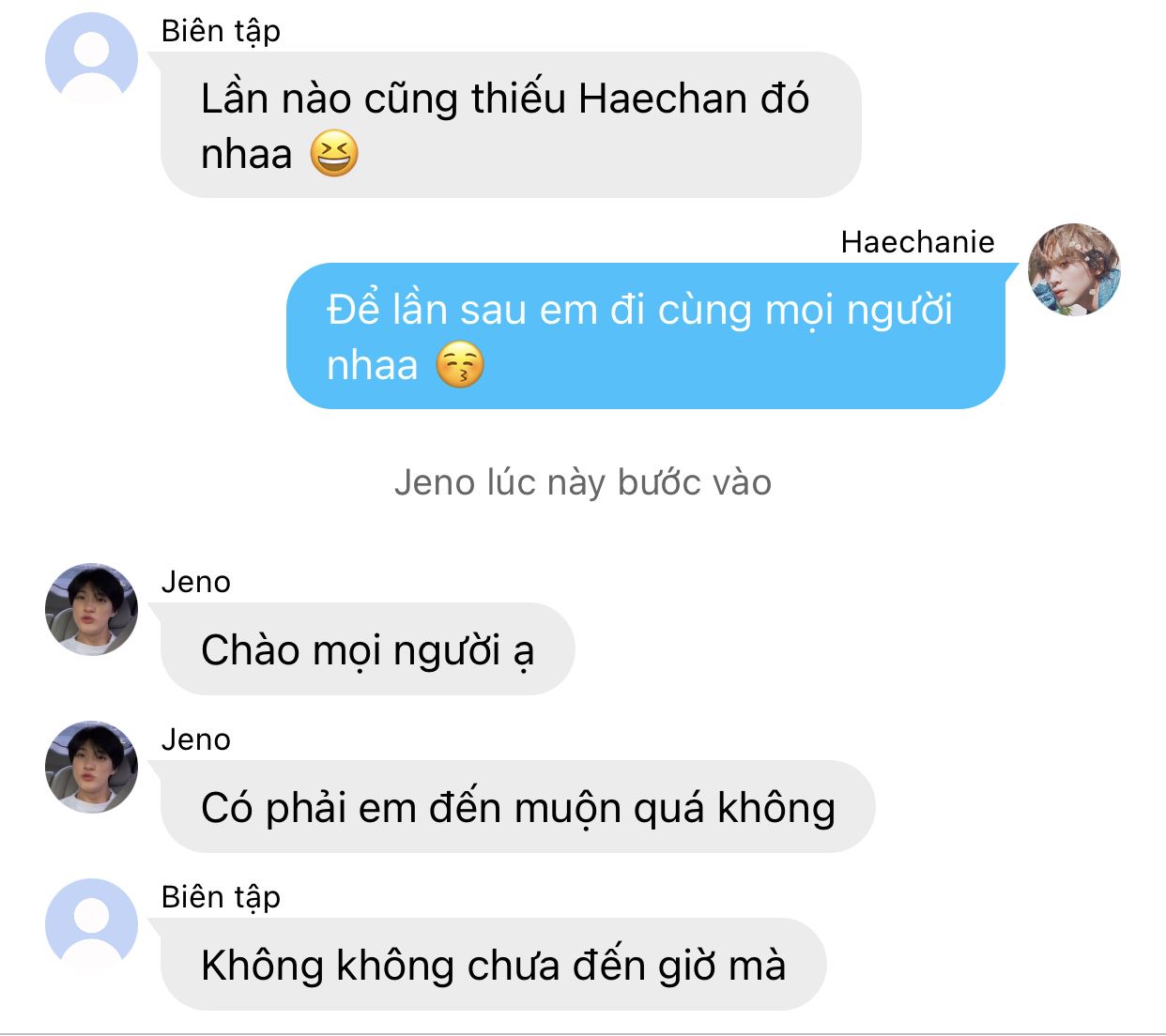Click the Haechanie sender name label
Image resolution: width=1166 pixels, height=1036 pixels.
pos(917,242)
